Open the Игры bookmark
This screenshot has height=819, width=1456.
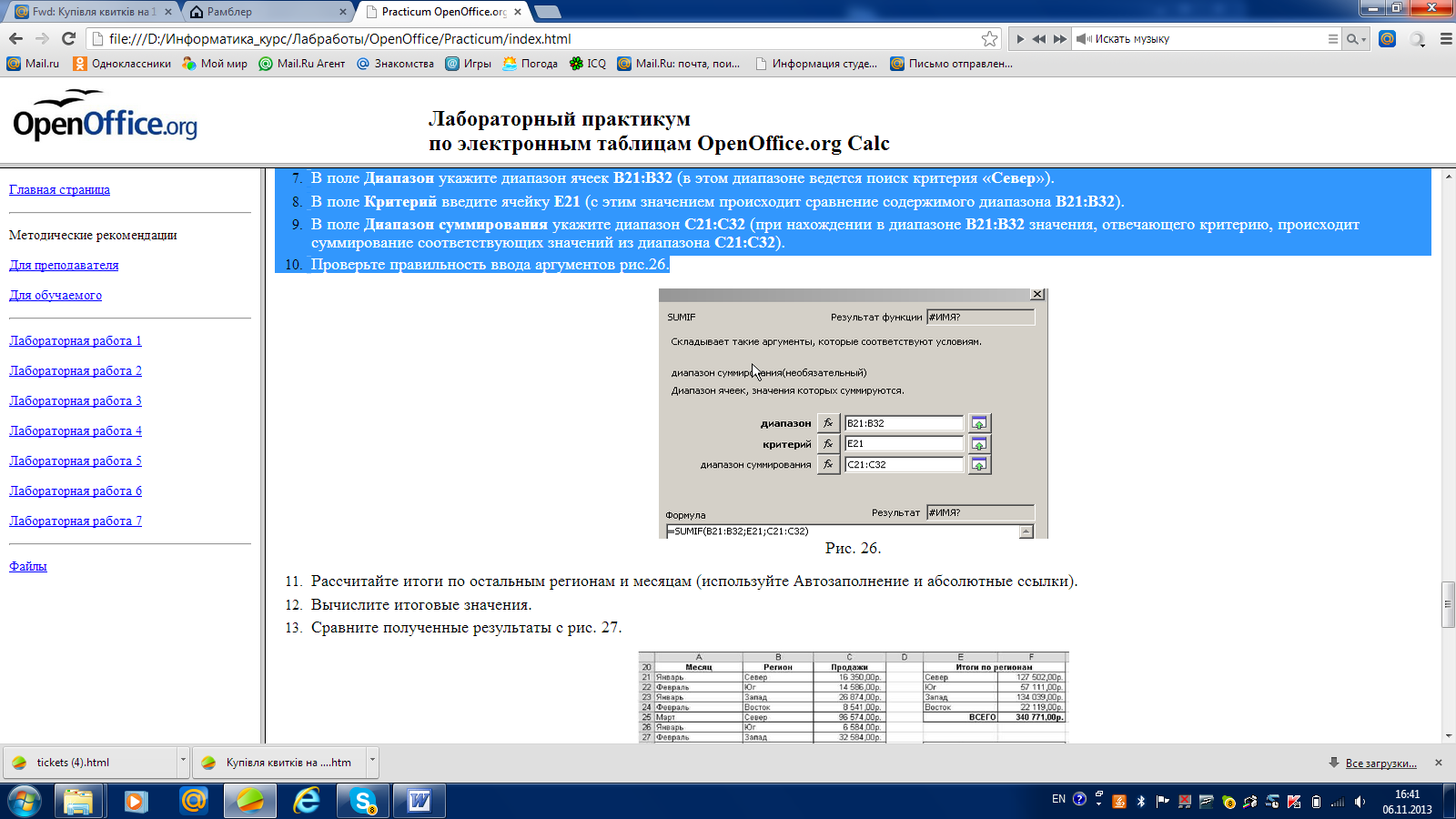point(469,64)
